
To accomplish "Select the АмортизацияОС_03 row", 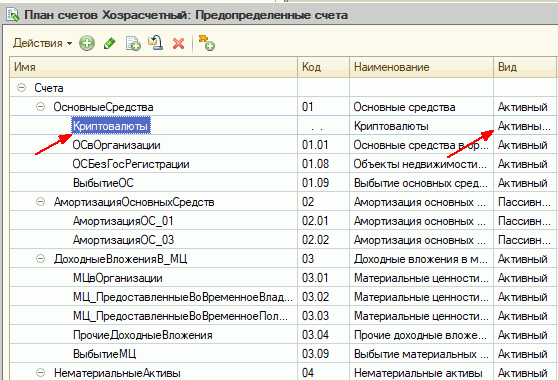I will [x=283, y=240].
